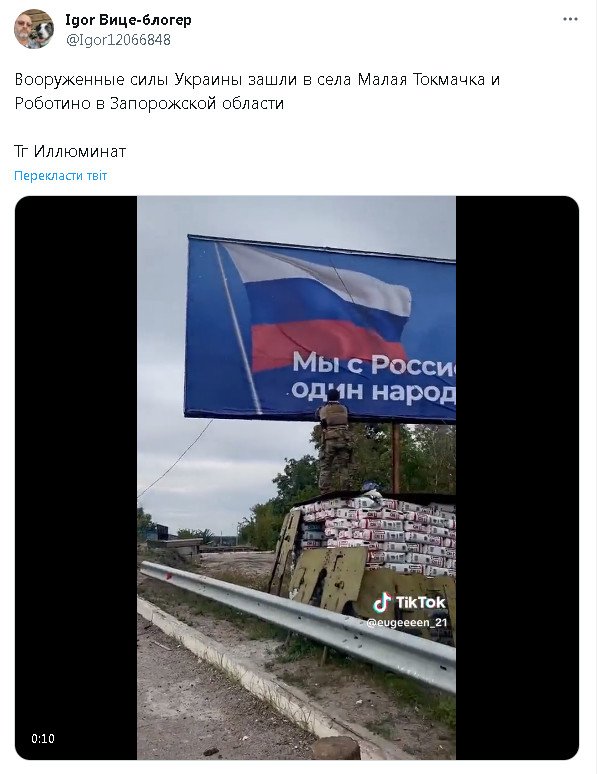This screenshot has width=597, height=774.
Task: Click the Перекласти твіт translate link
Action: pyautogui.click(x=60, y=176)
